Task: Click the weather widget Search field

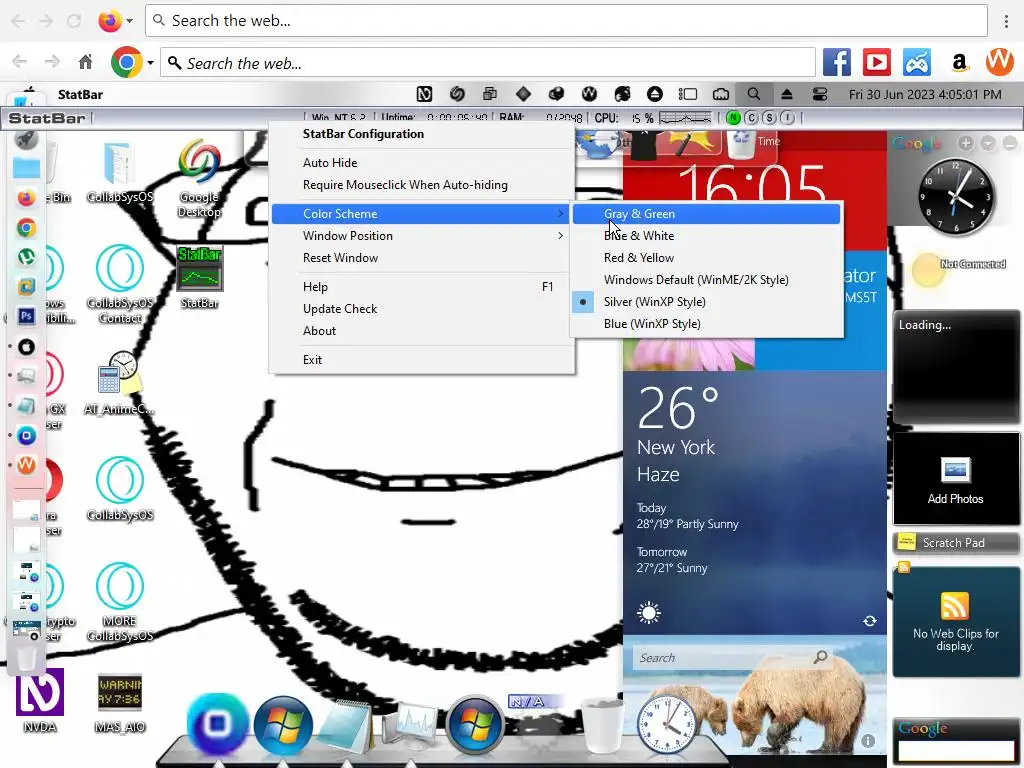Action: (x=731, y=658)
